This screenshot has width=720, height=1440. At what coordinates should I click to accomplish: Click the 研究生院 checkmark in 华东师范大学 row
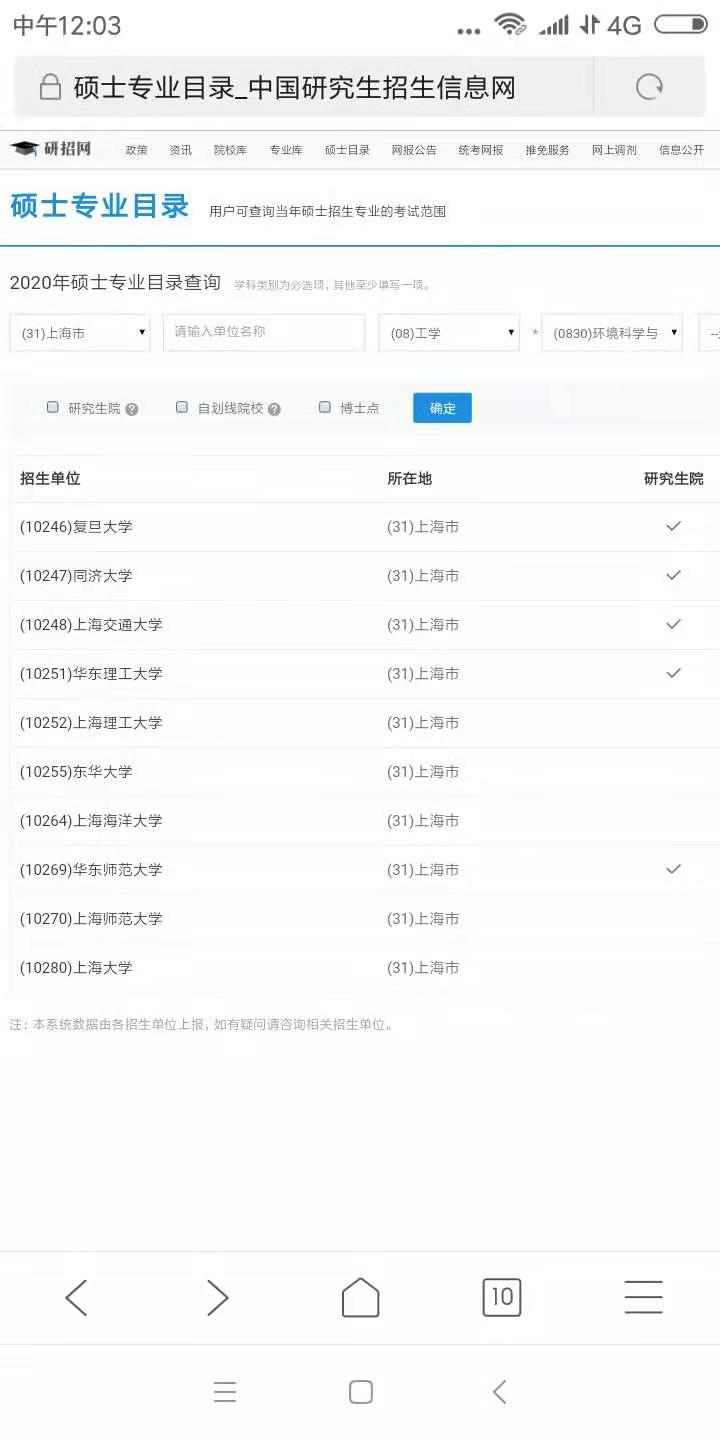pos(674,869)
